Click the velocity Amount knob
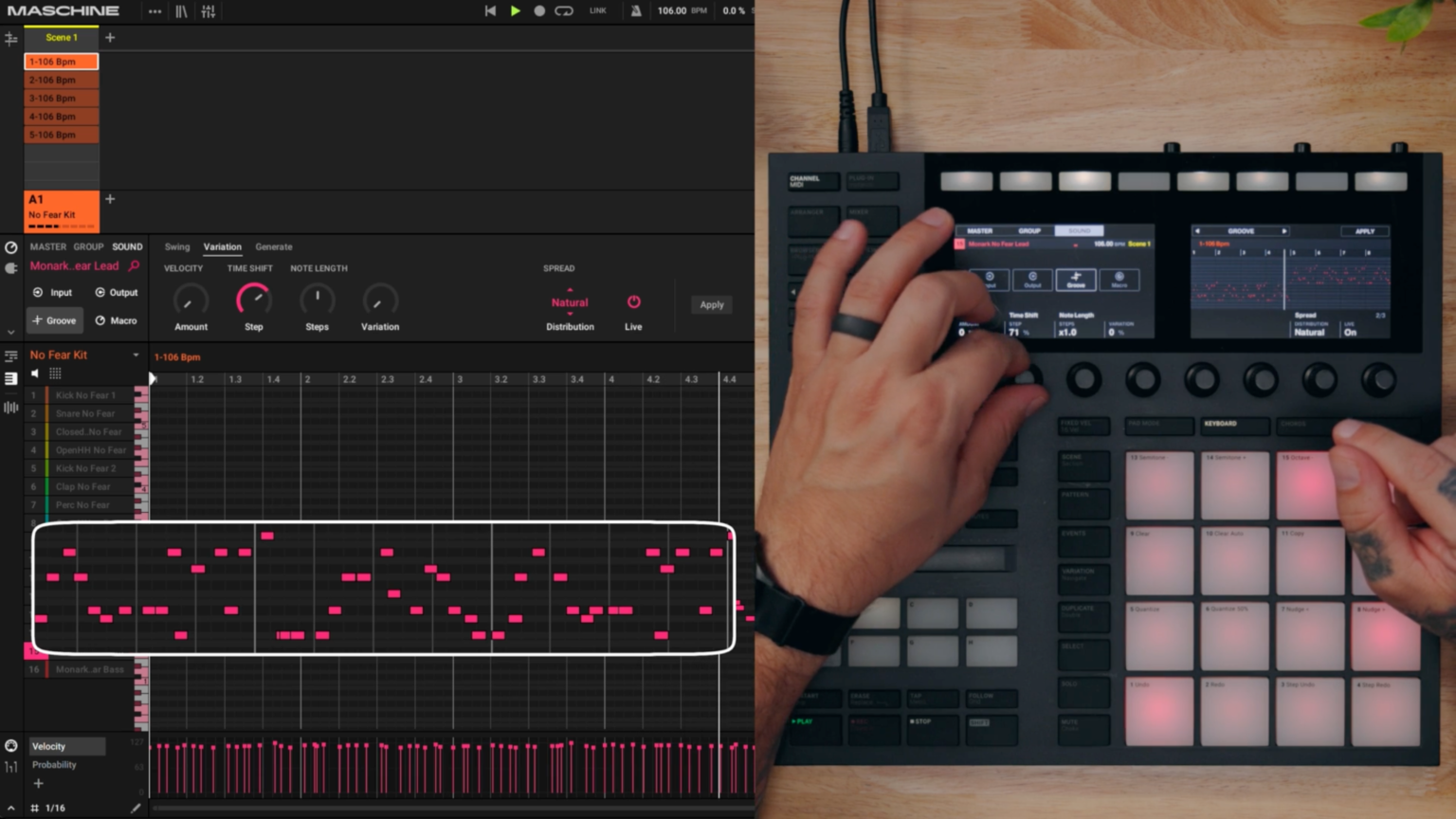Viewport: 1456px width, 819px height. click(x=191, y=300)
